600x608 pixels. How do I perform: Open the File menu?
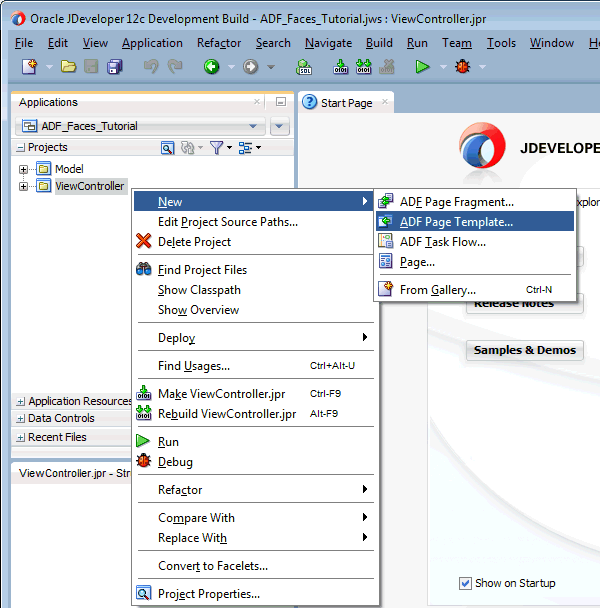point(24,43)
